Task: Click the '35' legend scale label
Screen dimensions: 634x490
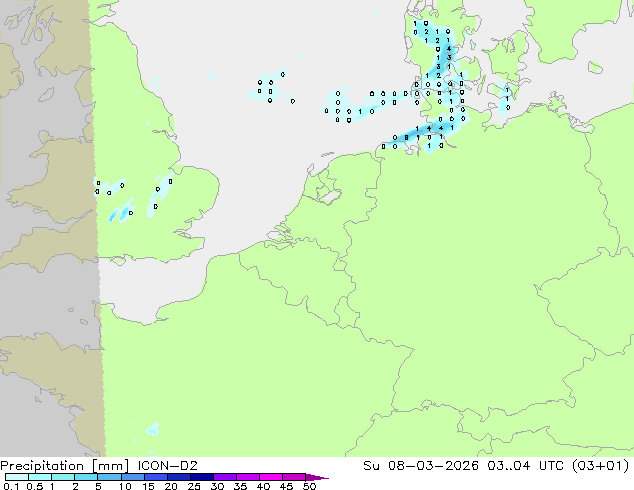Action: pos(240,486)
